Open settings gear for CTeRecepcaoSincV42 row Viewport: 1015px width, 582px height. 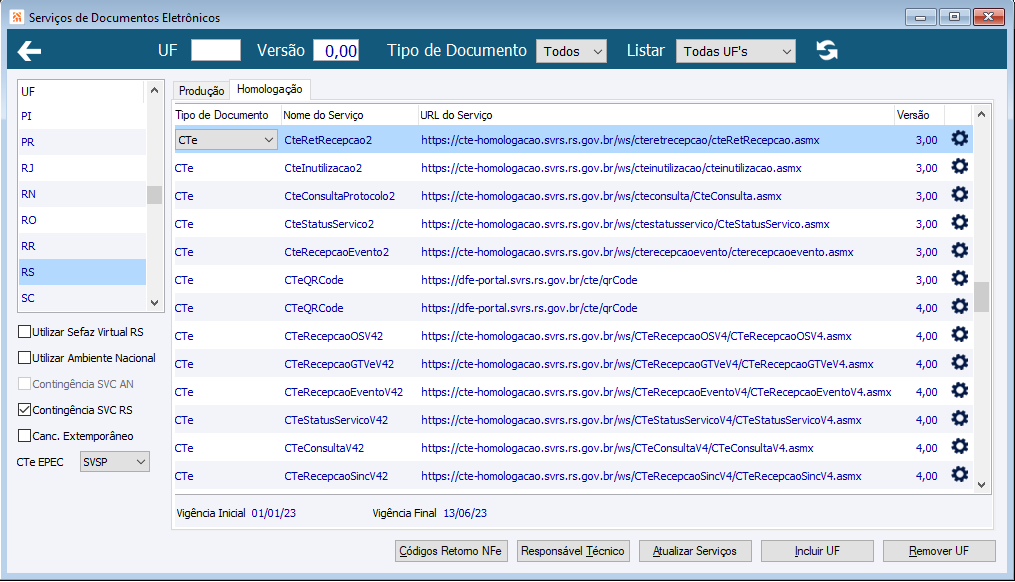pos(959,475)
